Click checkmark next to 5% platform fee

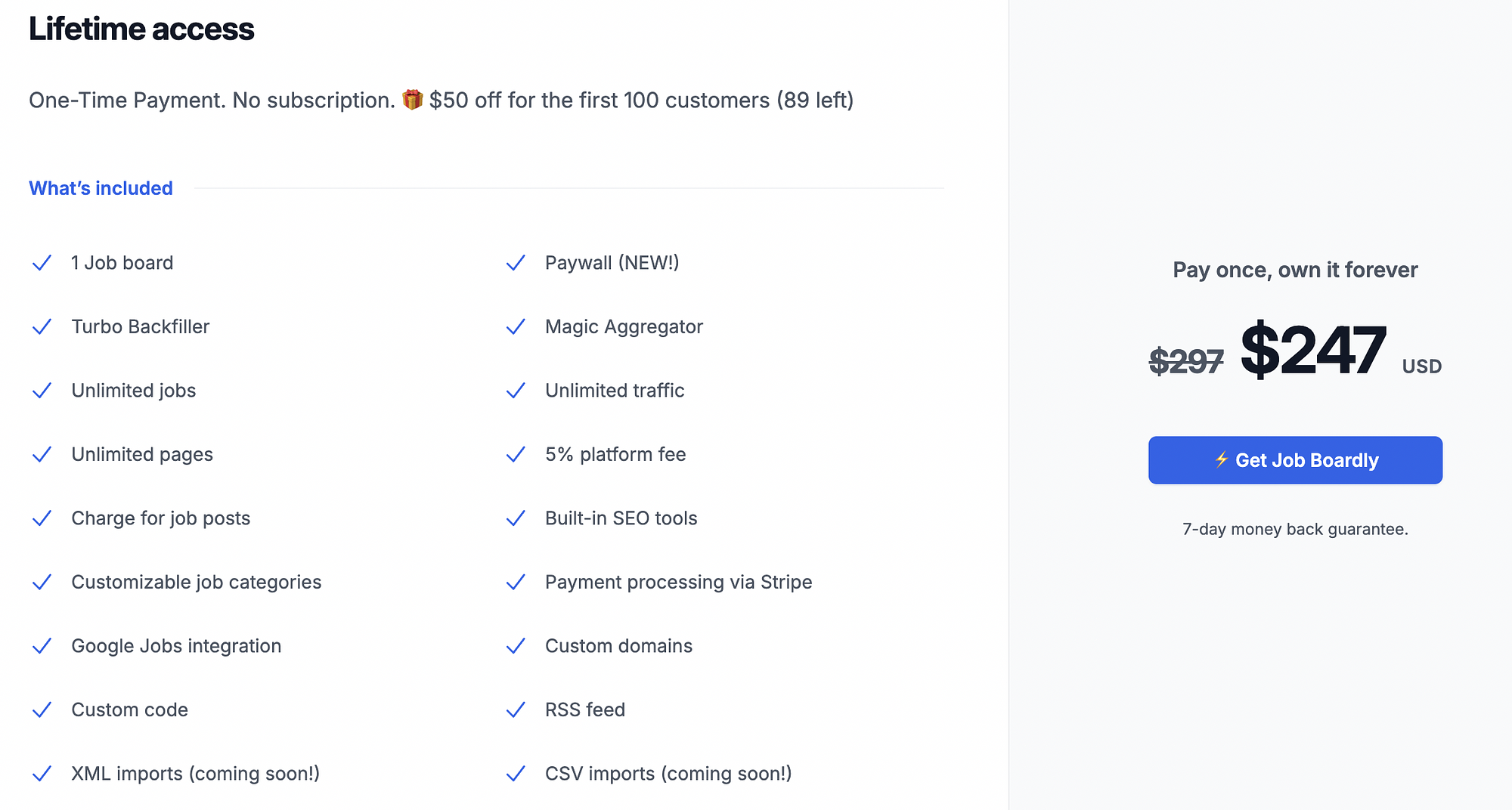click(x=516, y=454)
